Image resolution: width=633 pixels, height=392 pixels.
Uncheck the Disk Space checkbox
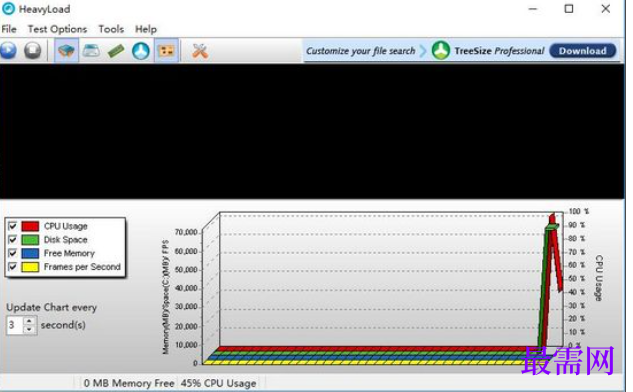coord(13,239)
